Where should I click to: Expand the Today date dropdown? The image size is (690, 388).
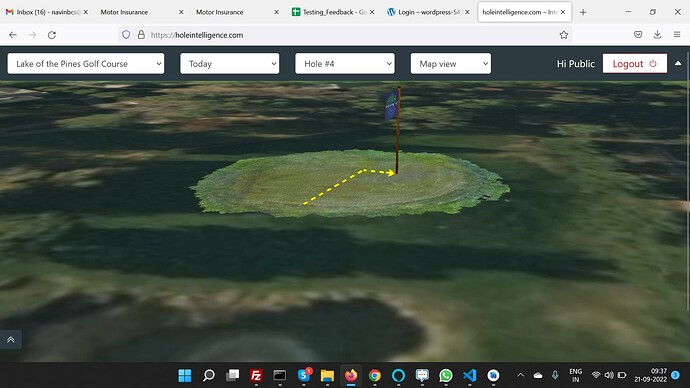pos(230,63)
